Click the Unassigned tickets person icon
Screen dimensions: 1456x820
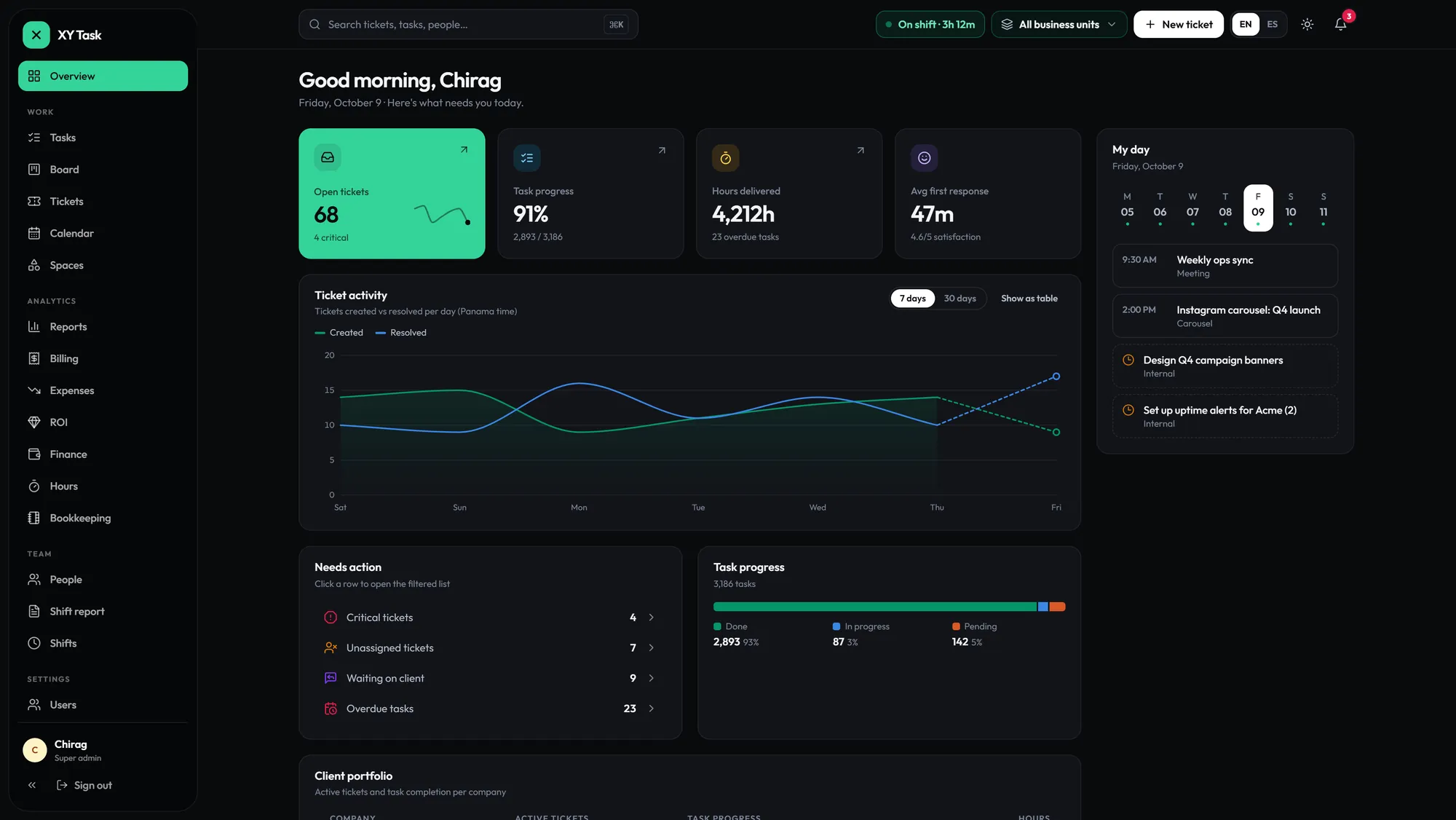[331, 647]
